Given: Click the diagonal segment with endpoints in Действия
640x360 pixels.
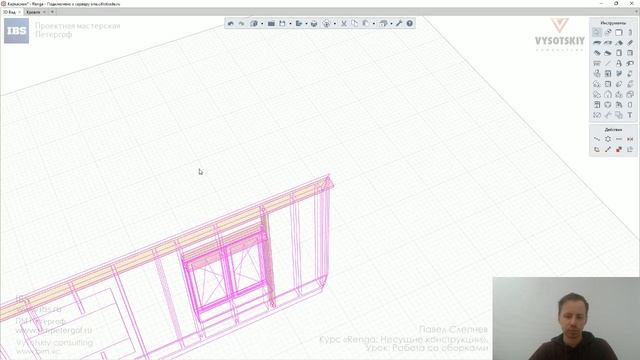Looking at the screenshot, I should (608, 149).
